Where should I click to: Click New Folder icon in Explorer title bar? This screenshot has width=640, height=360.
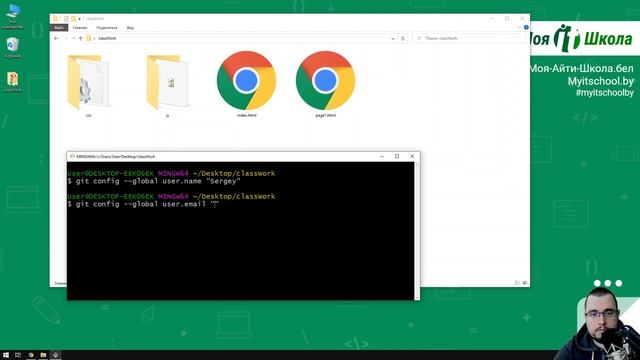[x=73, y=18]
